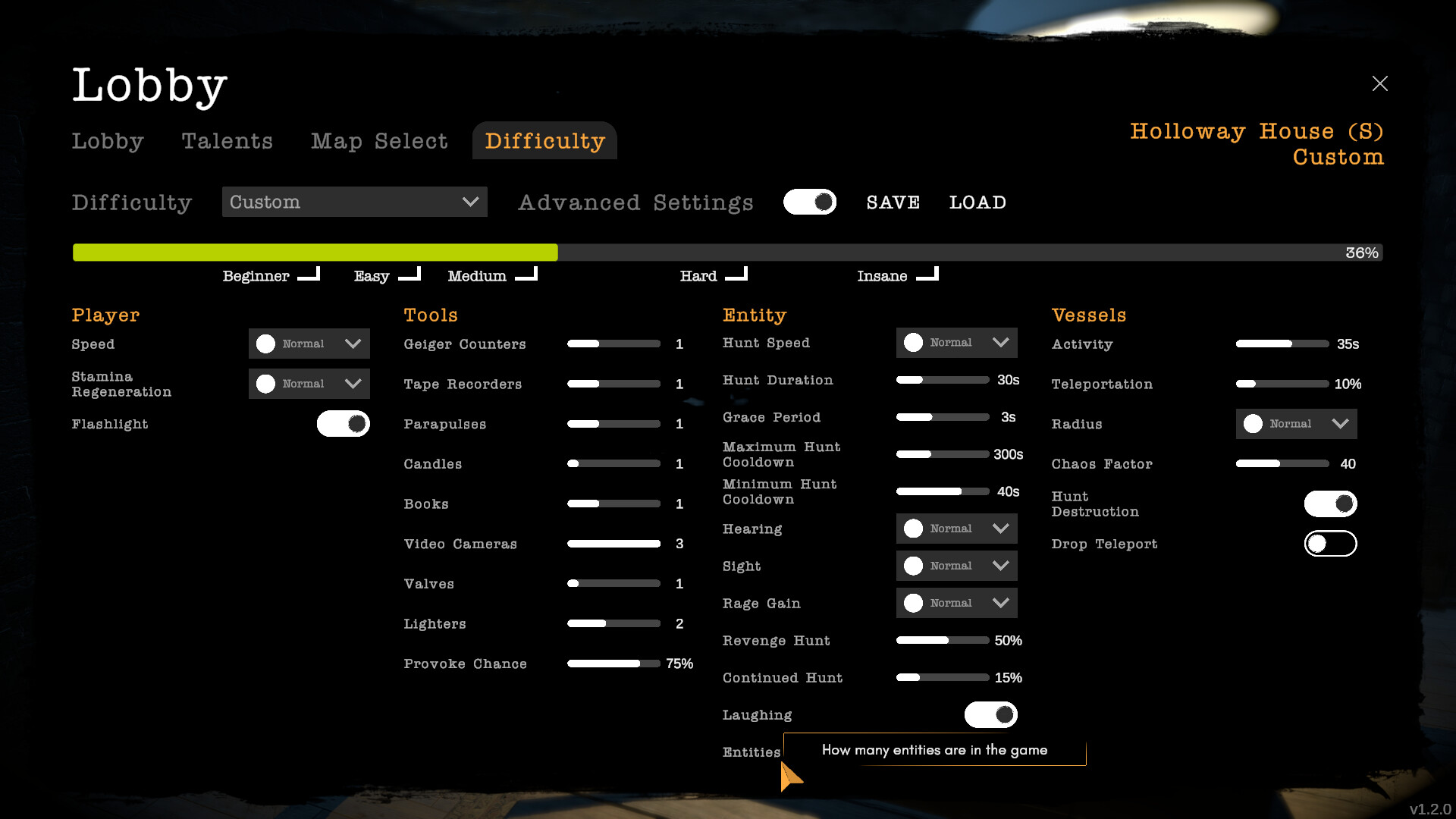1456x819 pixels.
Task: Open the entity Hearing dropdown
Action: coord(956,529)
